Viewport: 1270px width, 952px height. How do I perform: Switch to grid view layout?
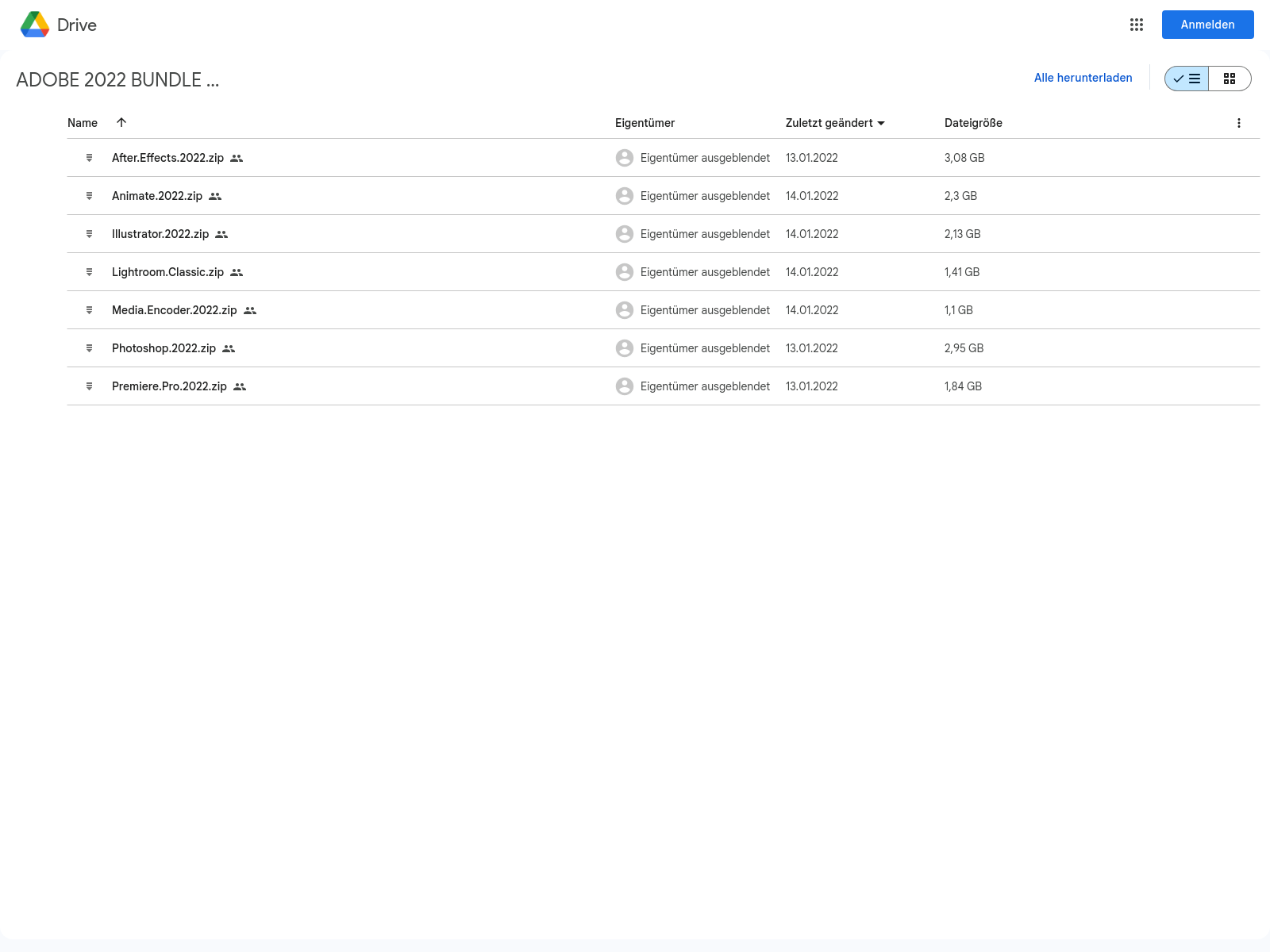[1230, 79]
